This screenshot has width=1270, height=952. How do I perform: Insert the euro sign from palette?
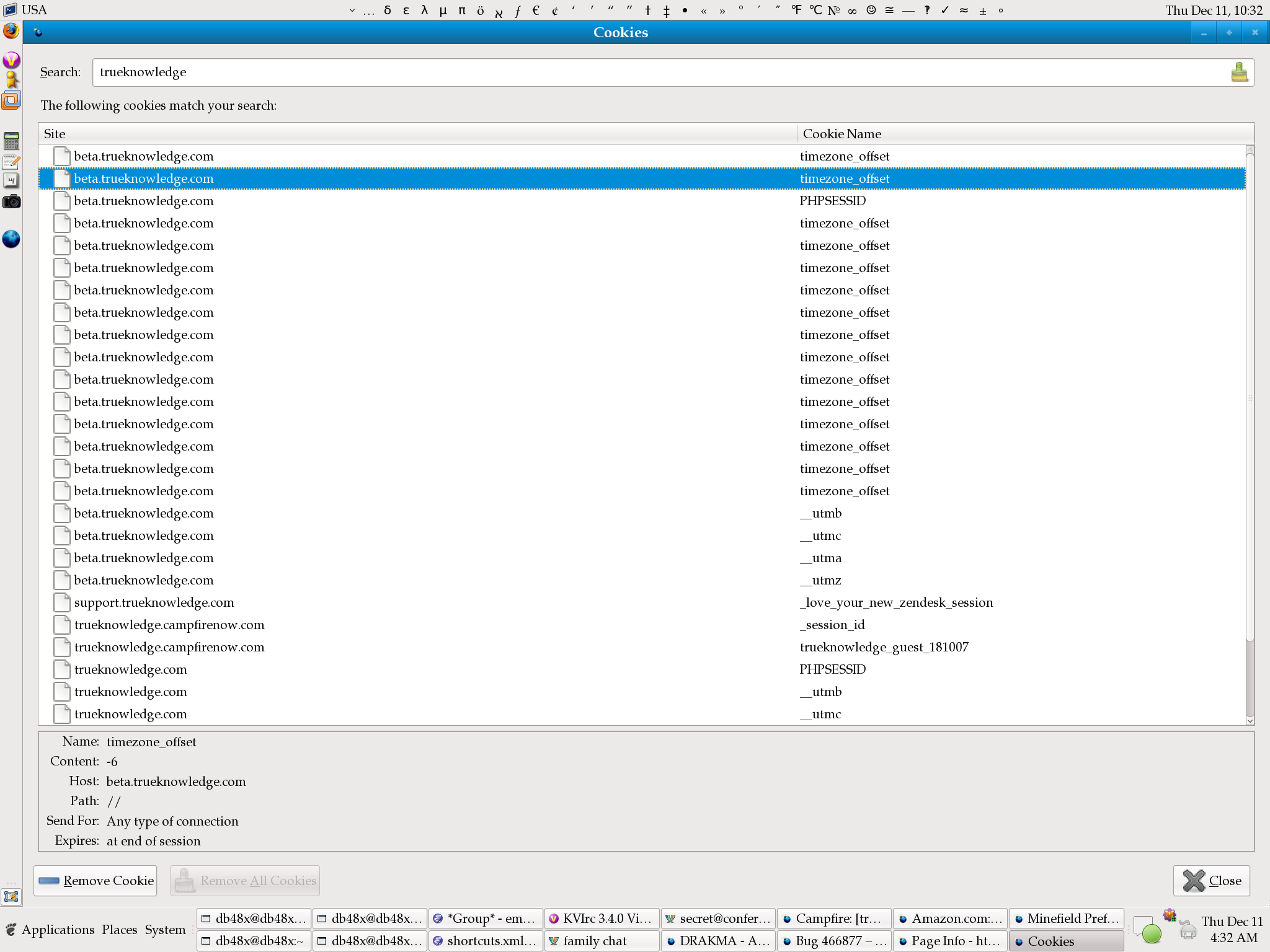pyautogui.click(x=536, y=10)
